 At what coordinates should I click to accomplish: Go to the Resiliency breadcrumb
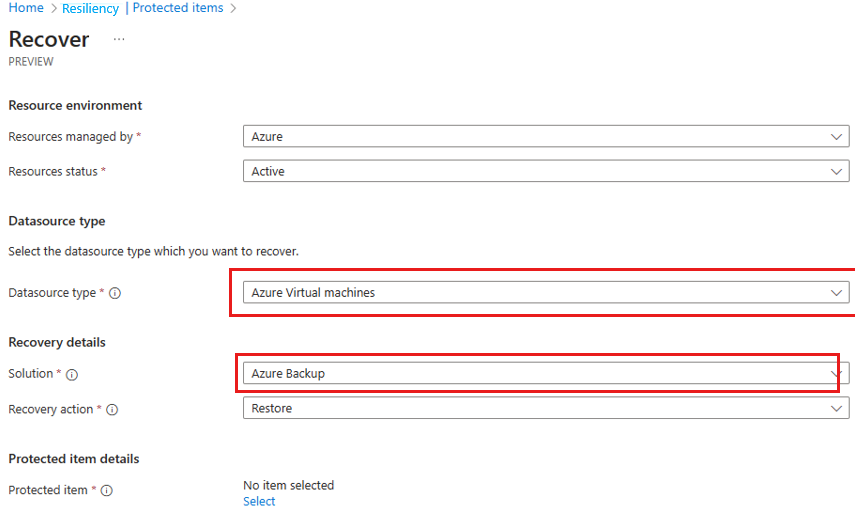[x=91, y=8]
